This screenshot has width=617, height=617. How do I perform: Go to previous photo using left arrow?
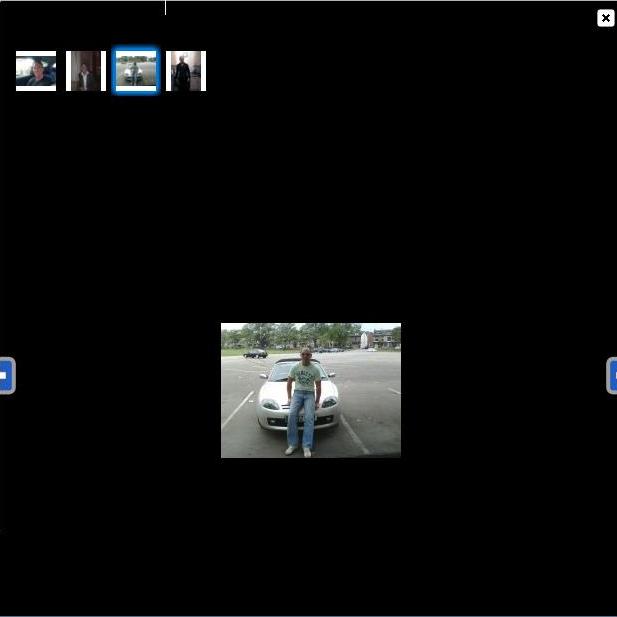[x=7, y=375]
